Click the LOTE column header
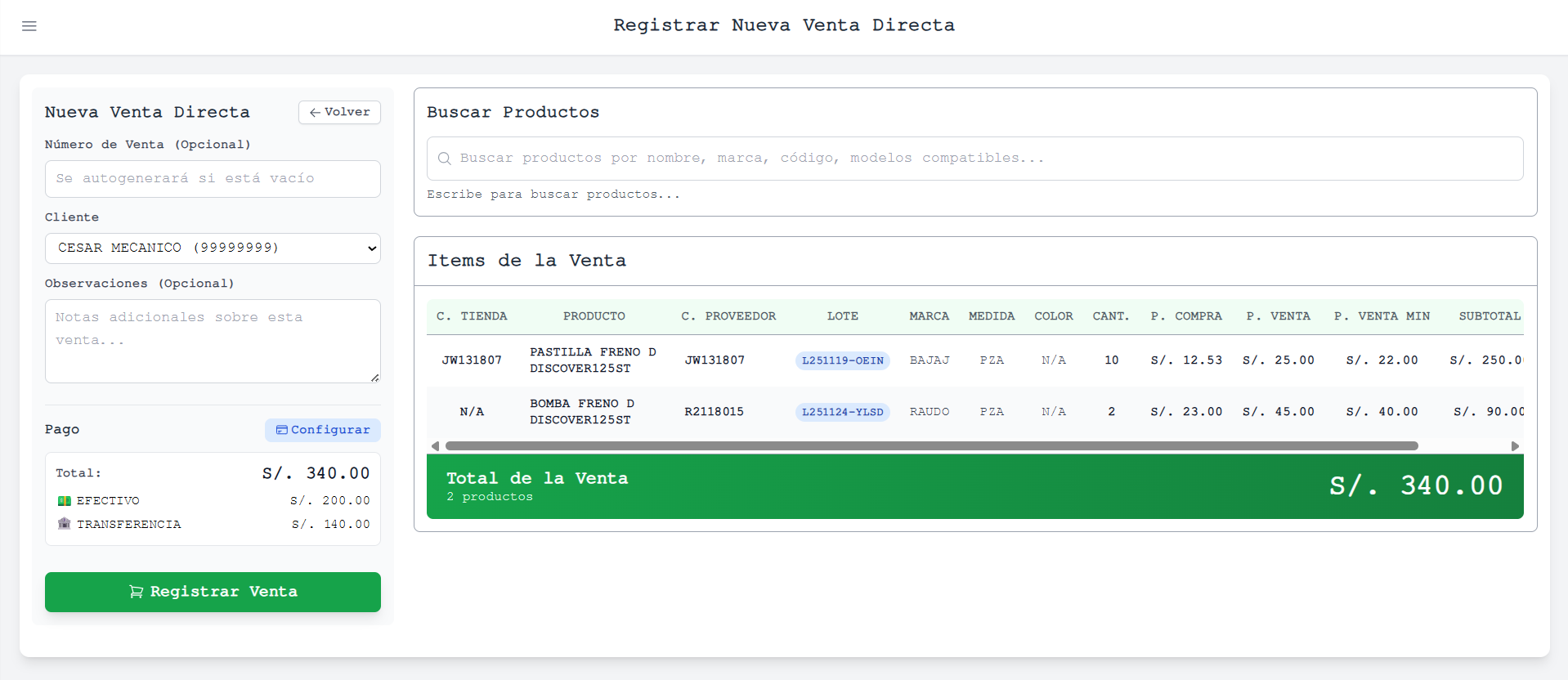 [843, 316]
